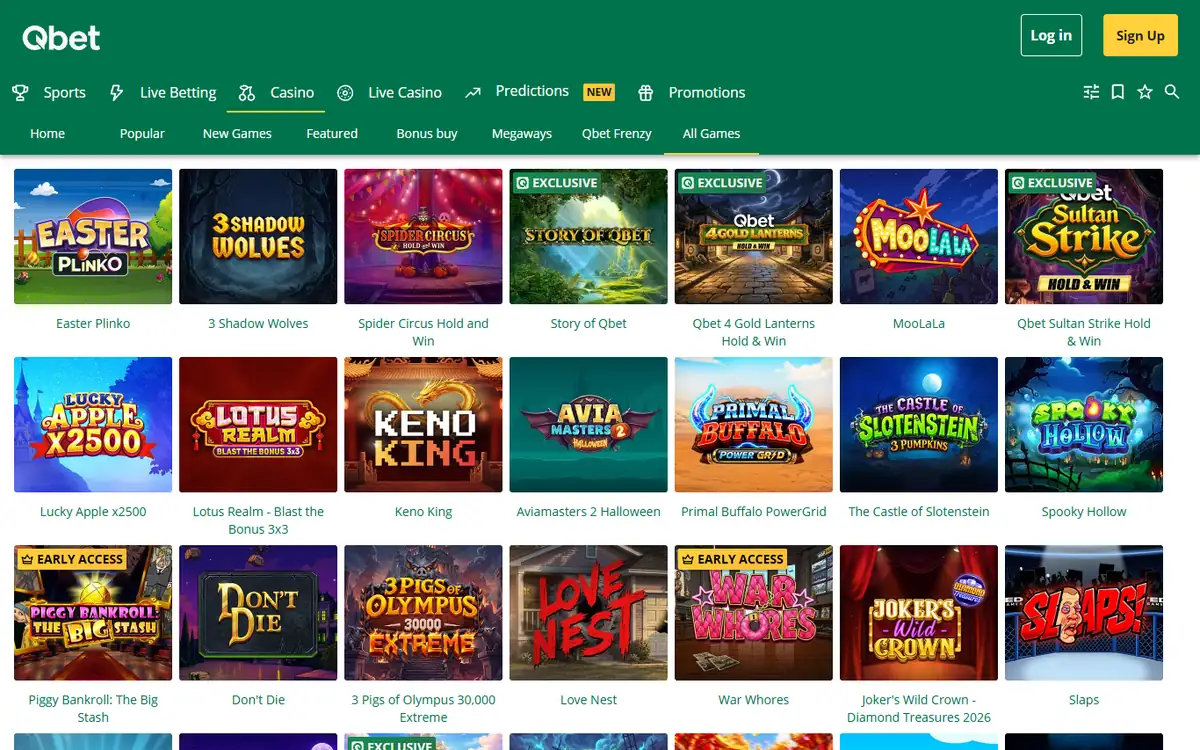The width and height of the screenshot is (1200, 750).
Task: Open the Spooky Hollow title link
Action: (x=1084, y=511)
